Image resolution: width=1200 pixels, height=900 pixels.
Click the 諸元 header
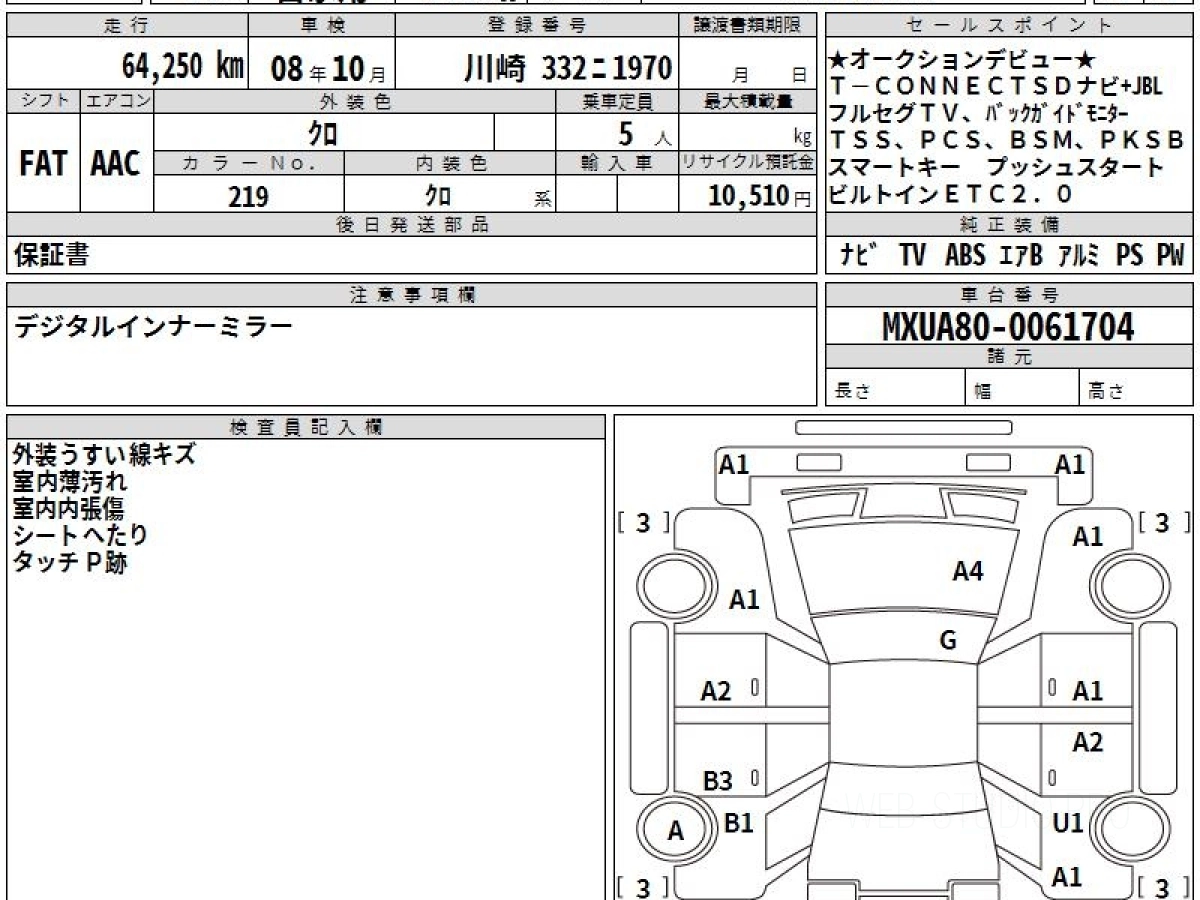coord(1009,357)
